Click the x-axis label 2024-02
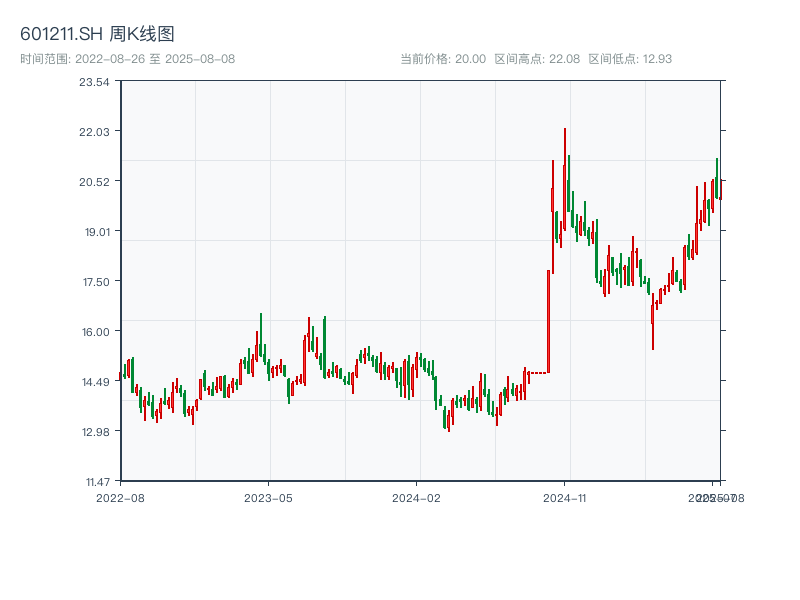800x600 pixels. (x=416, y=498)
